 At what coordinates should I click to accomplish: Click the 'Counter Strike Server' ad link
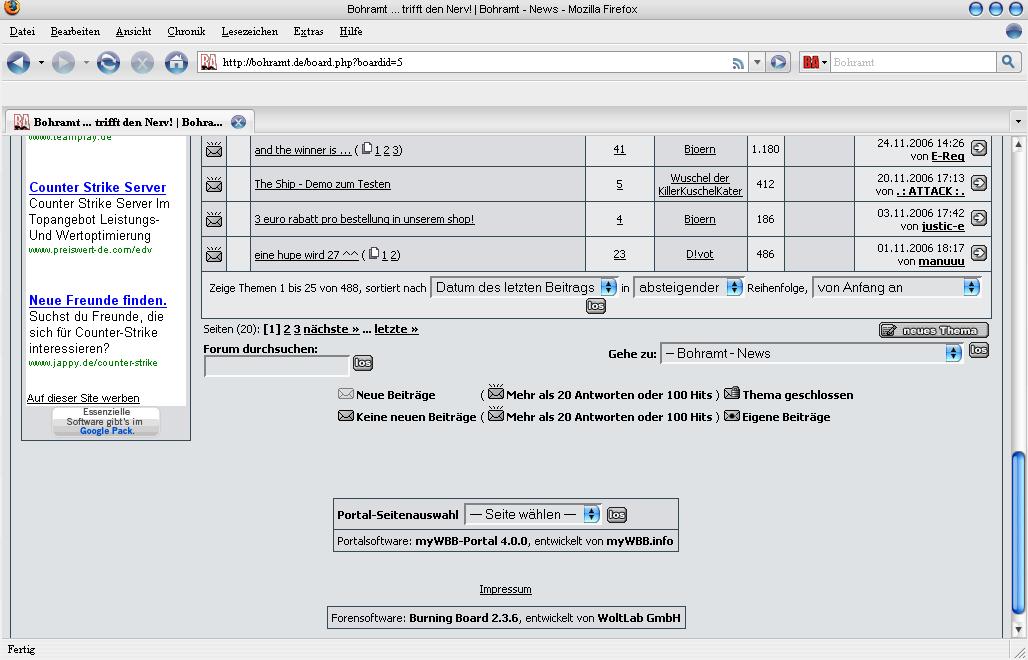(x=97, y=187)
